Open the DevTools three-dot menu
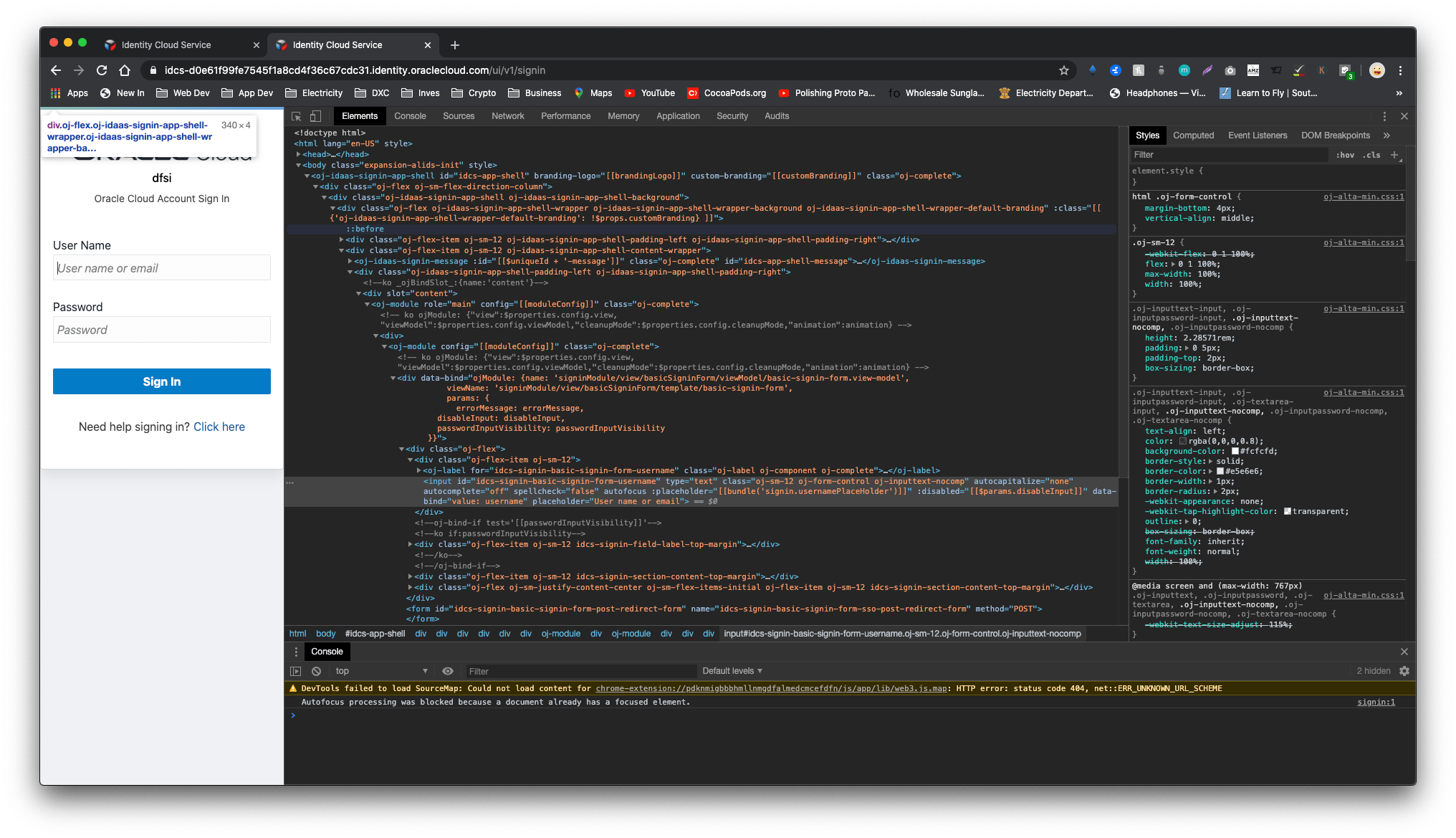This screenshot has width=1456, height=838. (x=1384, y=115)
